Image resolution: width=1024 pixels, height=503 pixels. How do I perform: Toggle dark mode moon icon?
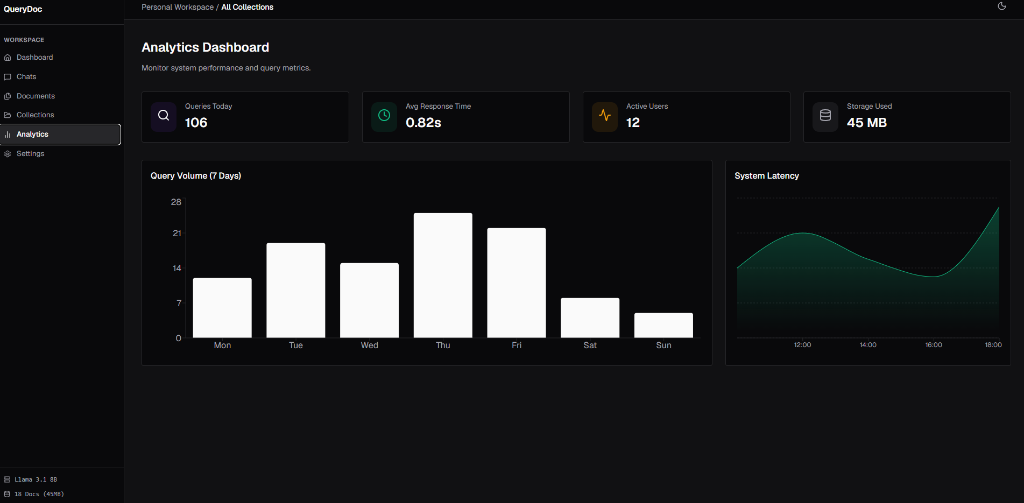click(1002, 6)
